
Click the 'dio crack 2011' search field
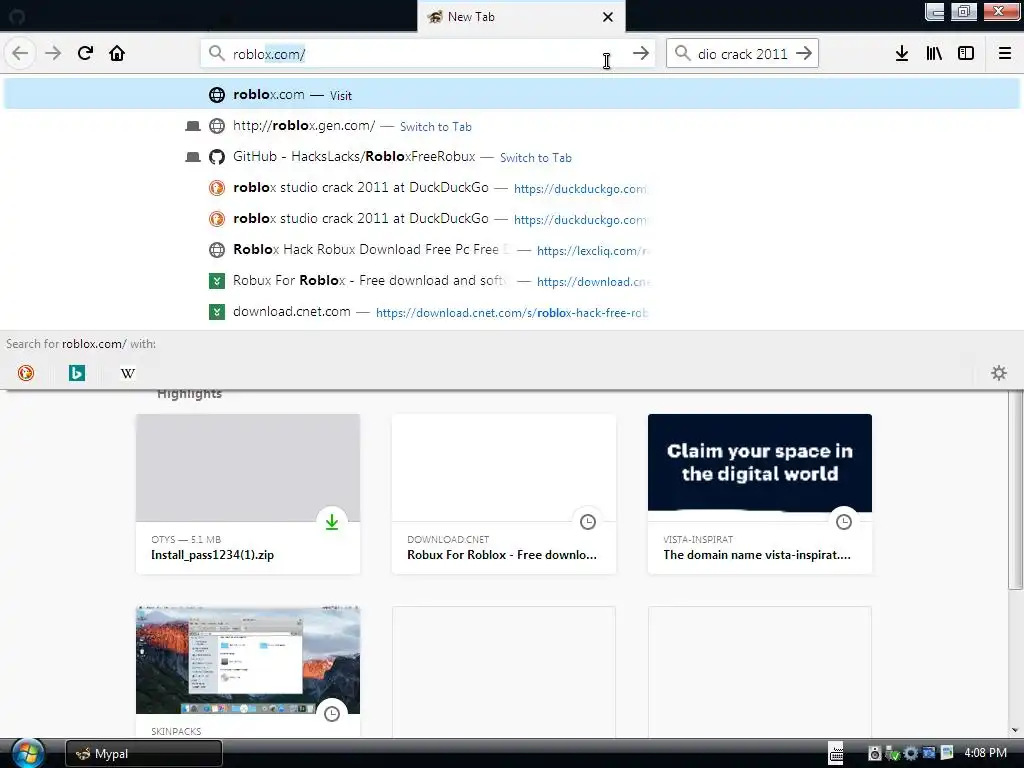point(743,54)
